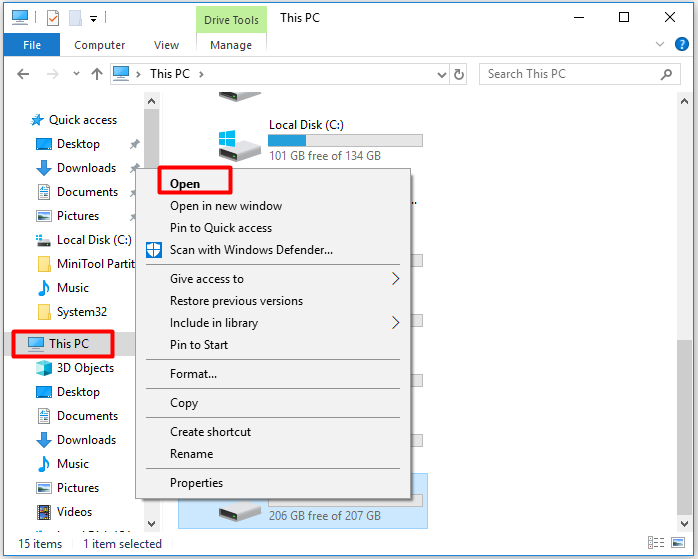Expand the chevron after This PC in address bar
This screenshot has height=559, width=698.
pyautogui.click(x=201, y=74)
